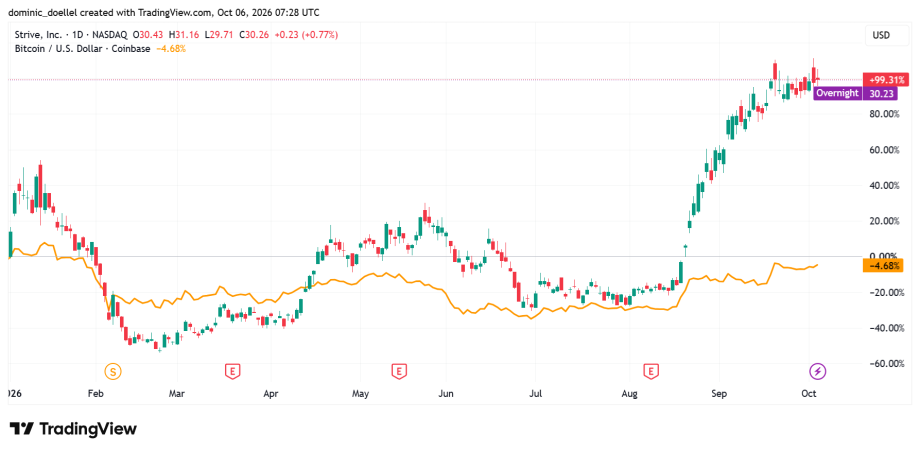Click the 80.00% axis value
This screenshot has height=453, width=920.
coord(883,114)
